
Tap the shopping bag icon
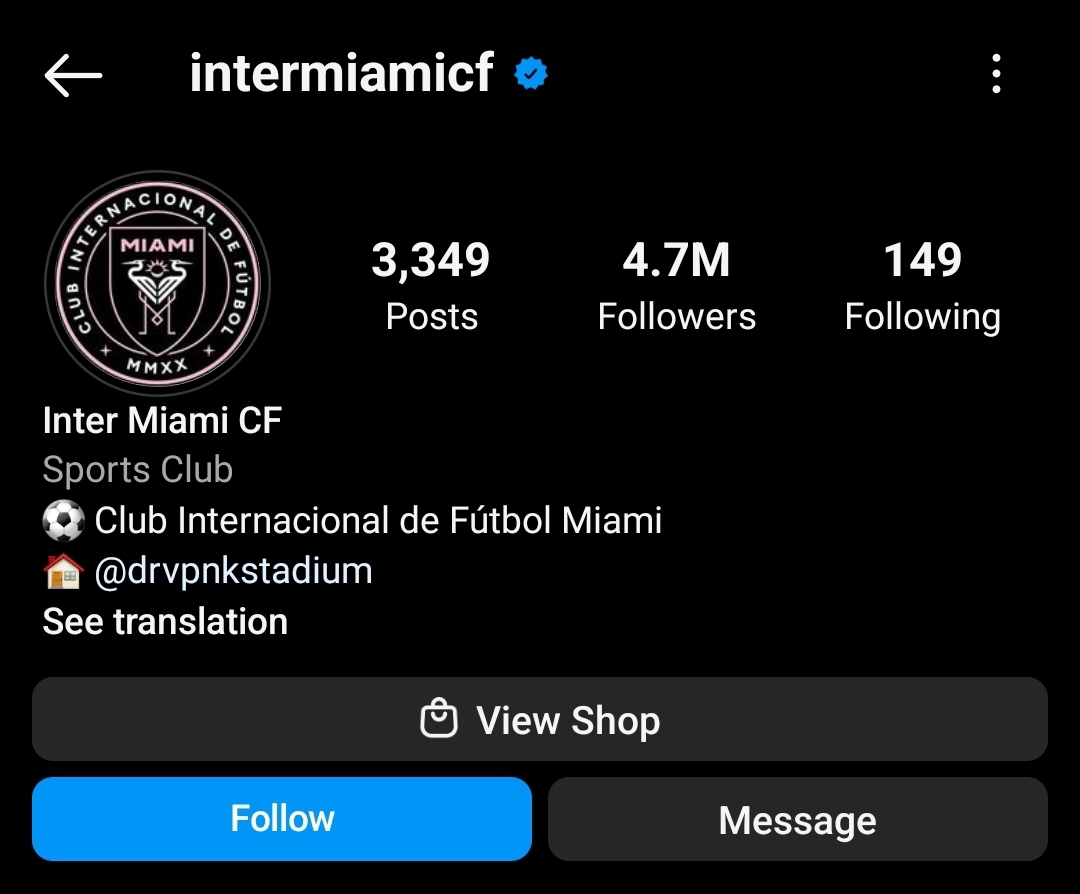pos(439,718)
